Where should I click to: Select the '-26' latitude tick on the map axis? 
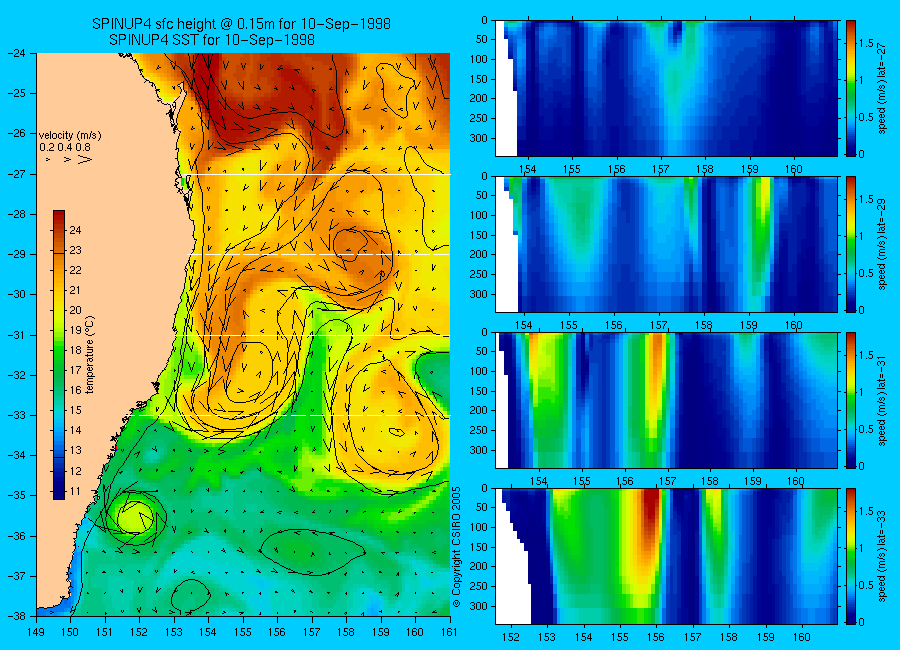pos(17,133)
